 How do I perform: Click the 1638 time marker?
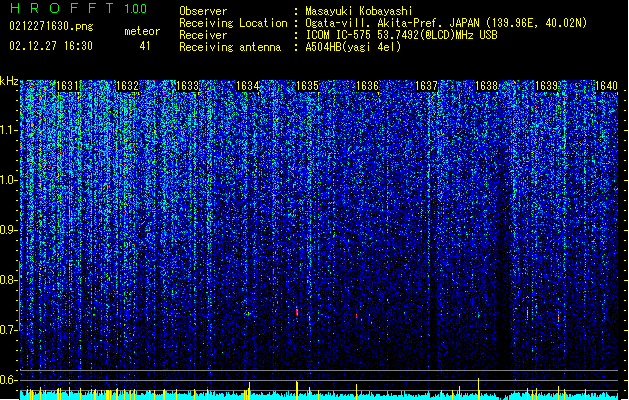486,86
